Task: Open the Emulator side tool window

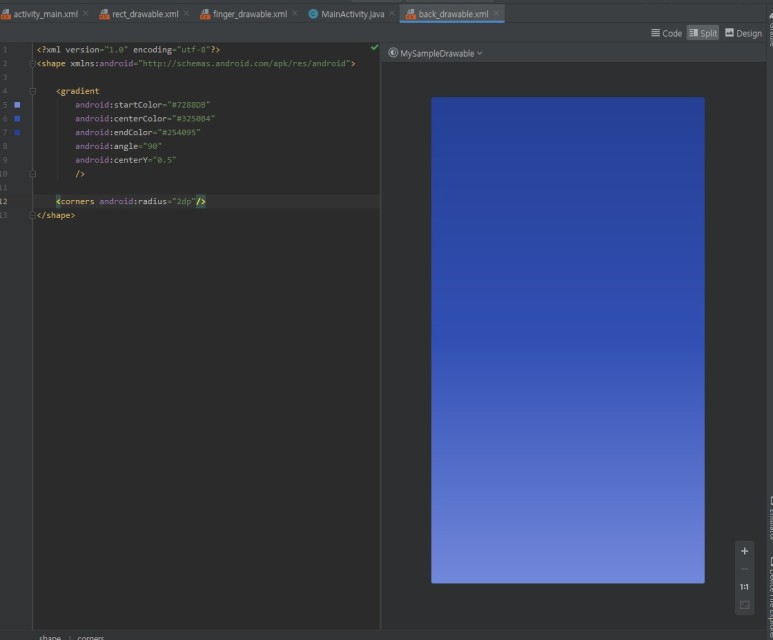Action: (770, 518)
